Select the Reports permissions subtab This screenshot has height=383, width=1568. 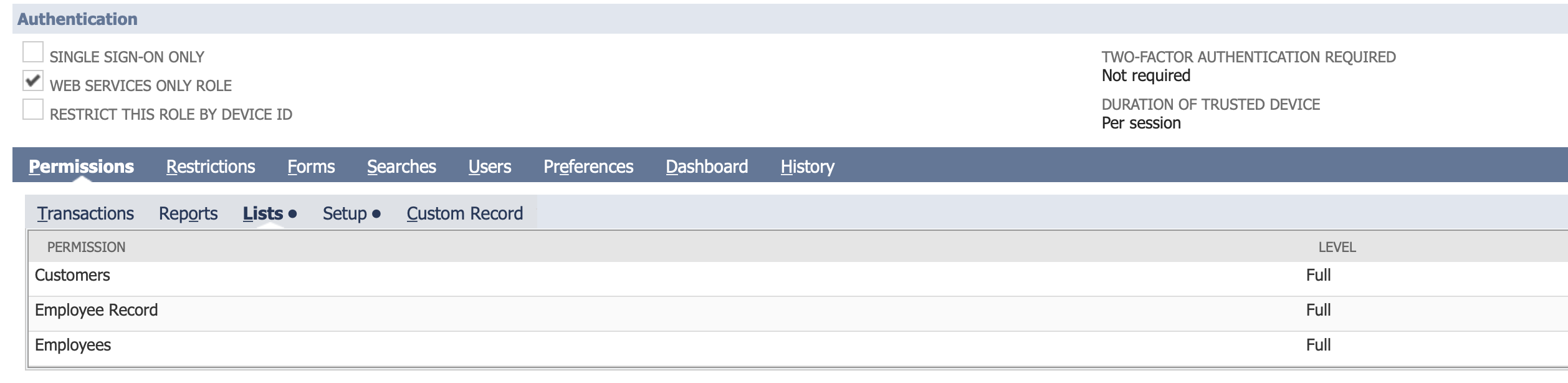tap(188, 213)
